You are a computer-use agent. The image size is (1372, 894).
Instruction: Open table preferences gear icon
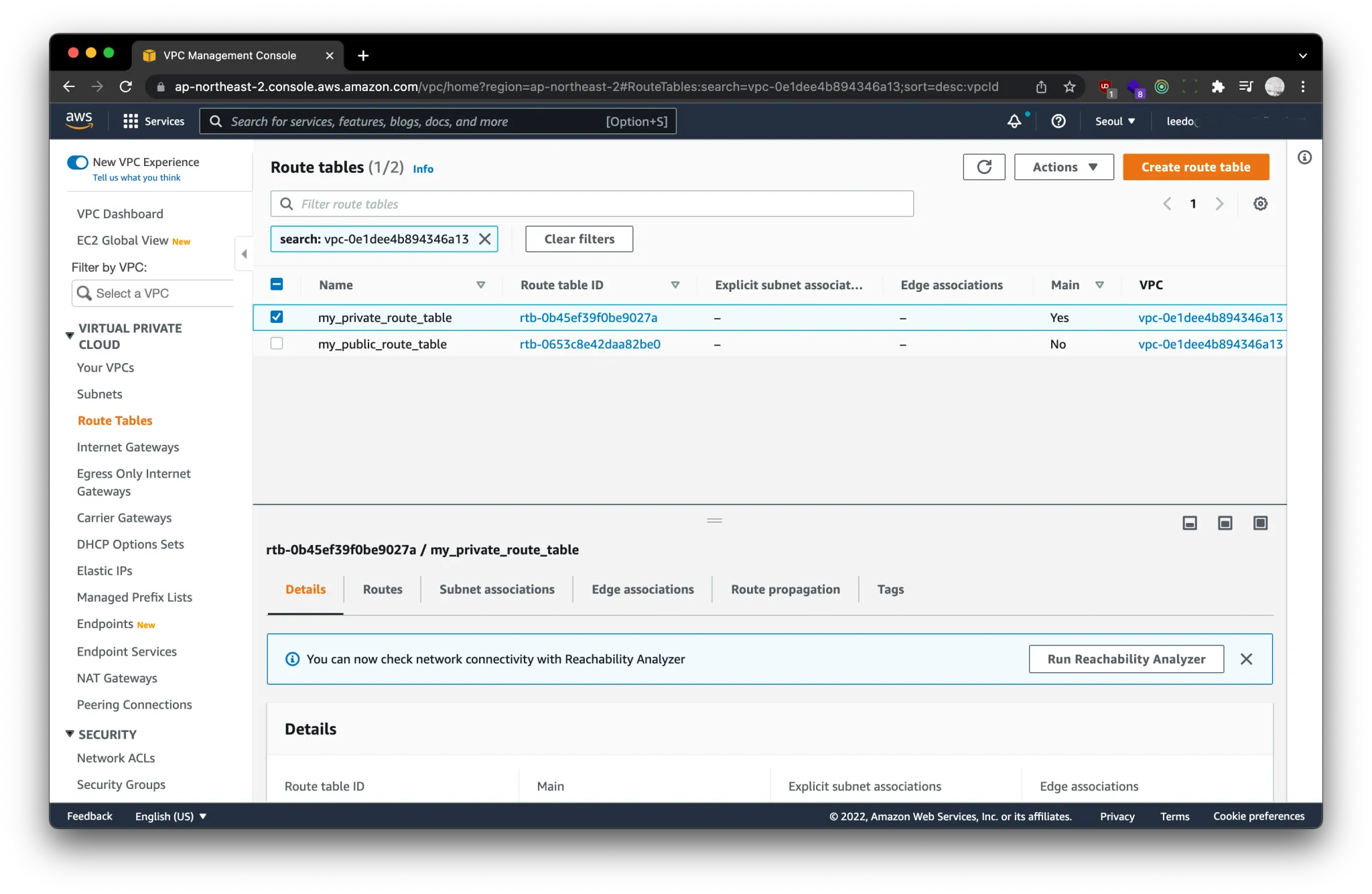pyautogui.click(x=1260, y=204)
